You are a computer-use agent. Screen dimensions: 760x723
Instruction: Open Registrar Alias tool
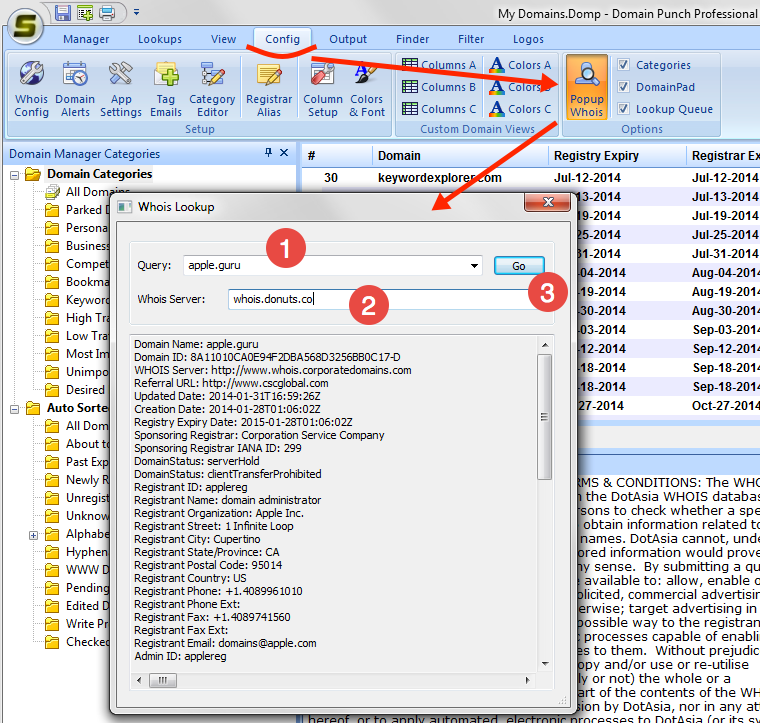268,88
